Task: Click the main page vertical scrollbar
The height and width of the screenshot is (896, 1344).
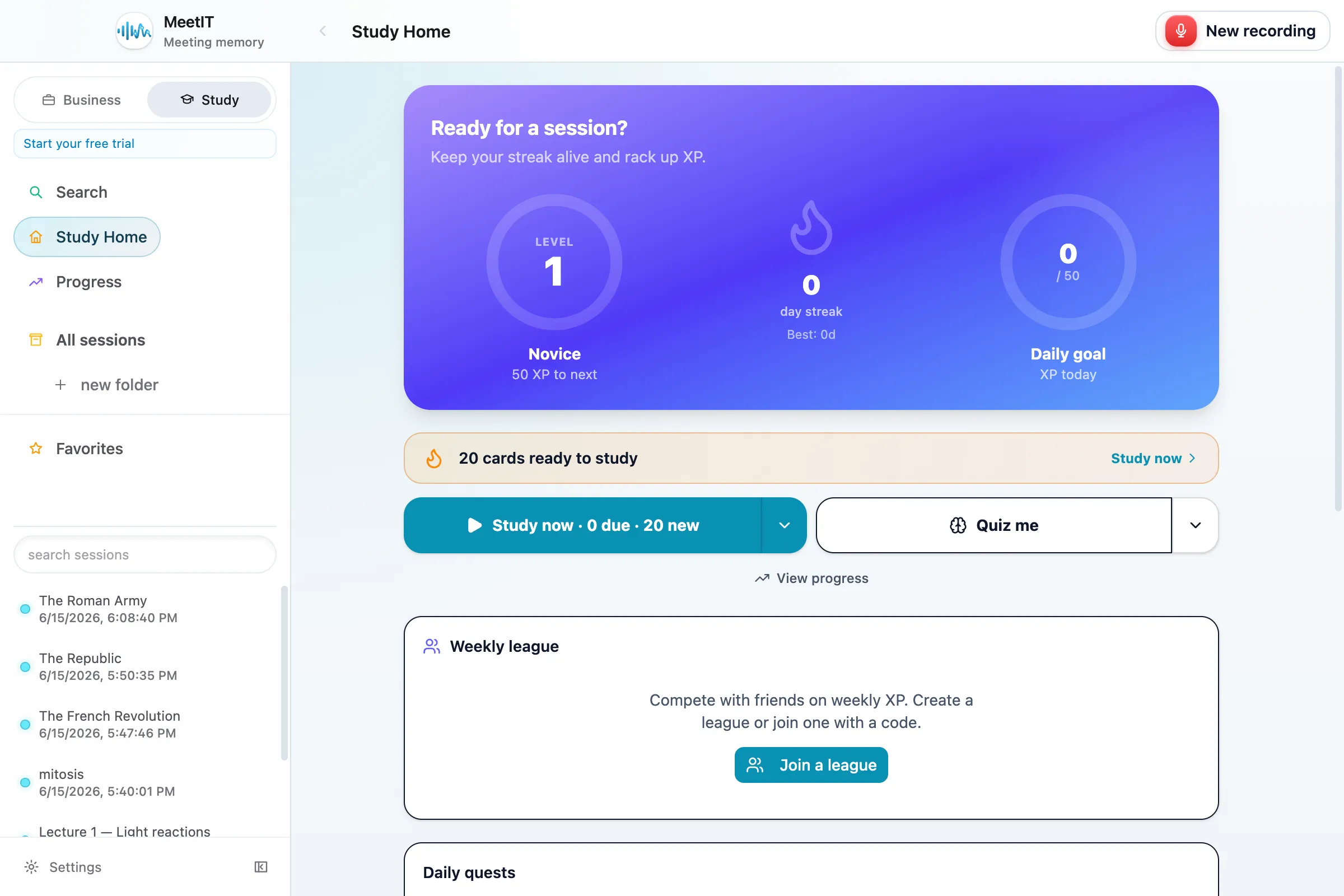Action: [1338, 288]
